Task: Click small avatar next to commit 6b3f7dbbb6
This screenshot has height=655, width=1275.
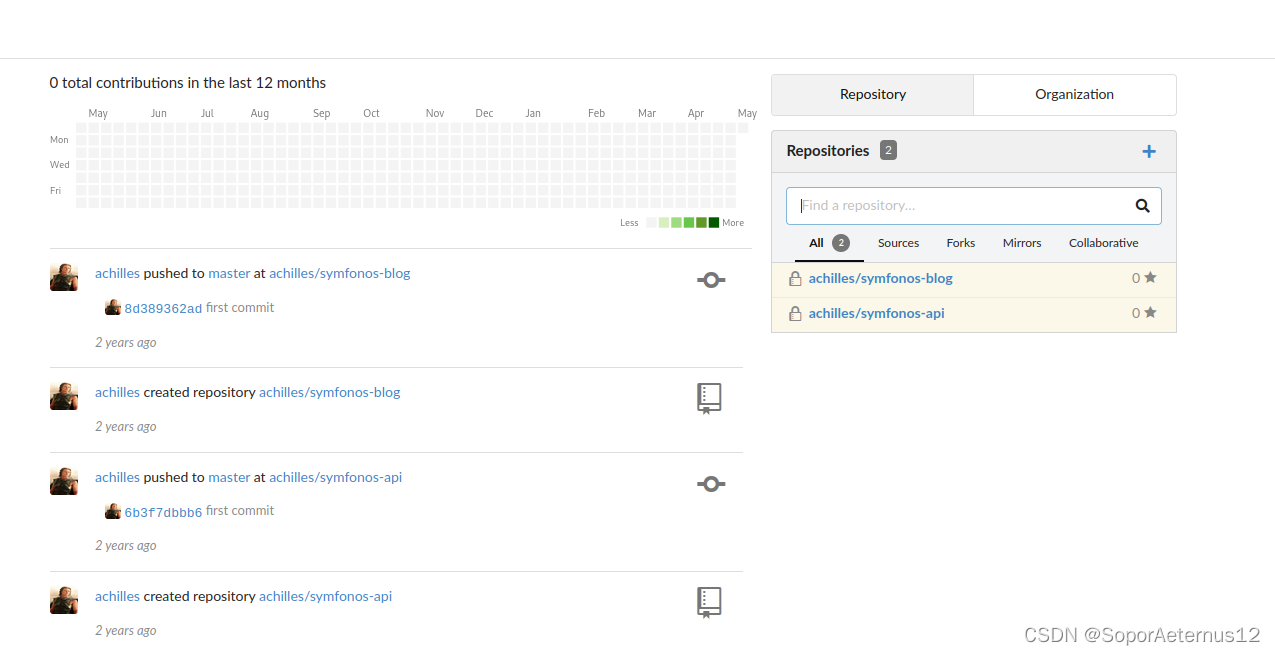Action: pyautogui.click(x=113, y=511)
